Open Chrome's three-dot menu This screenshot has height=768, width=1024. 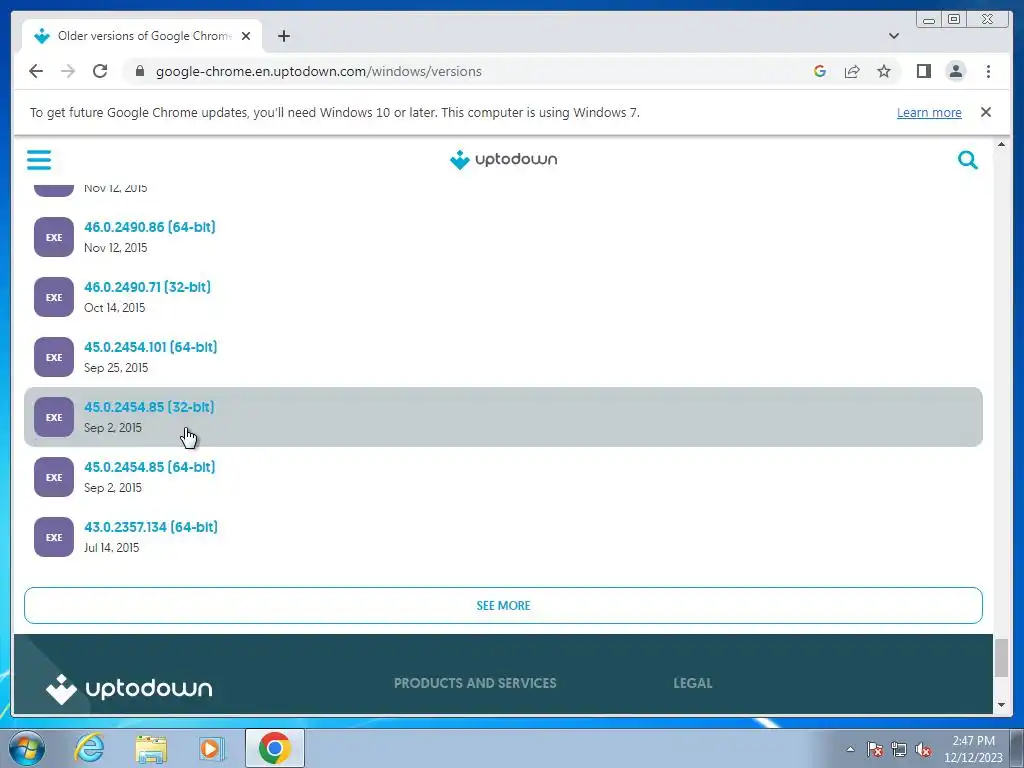988,71
